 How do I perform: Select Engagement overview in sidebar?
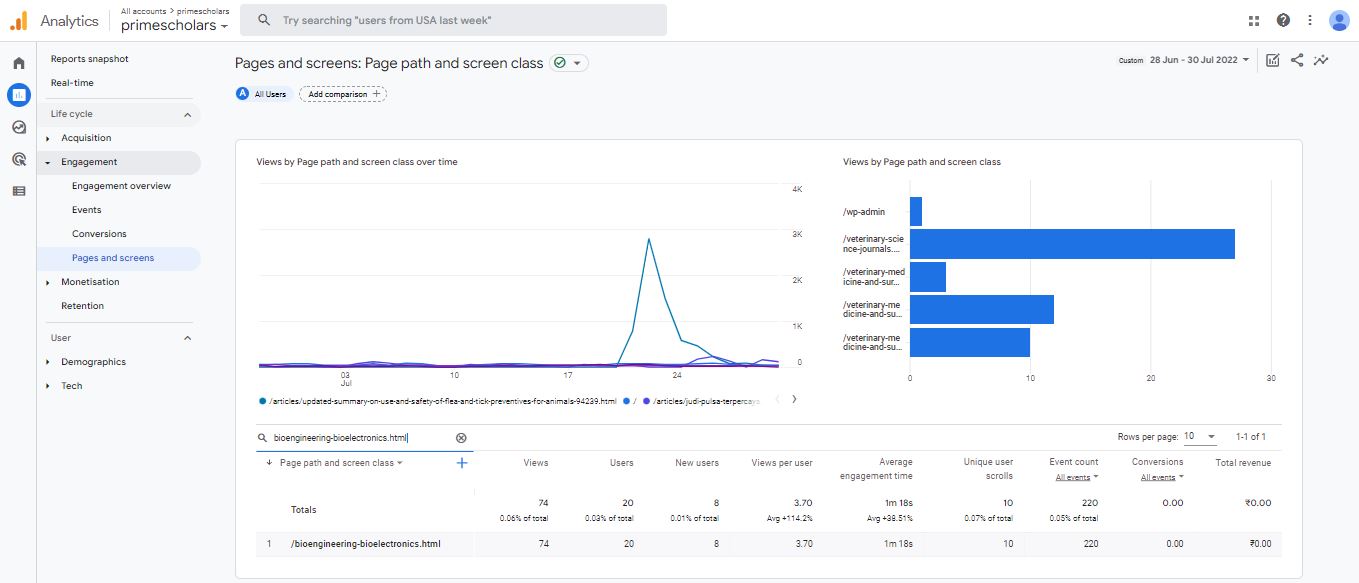coord(121,186)
